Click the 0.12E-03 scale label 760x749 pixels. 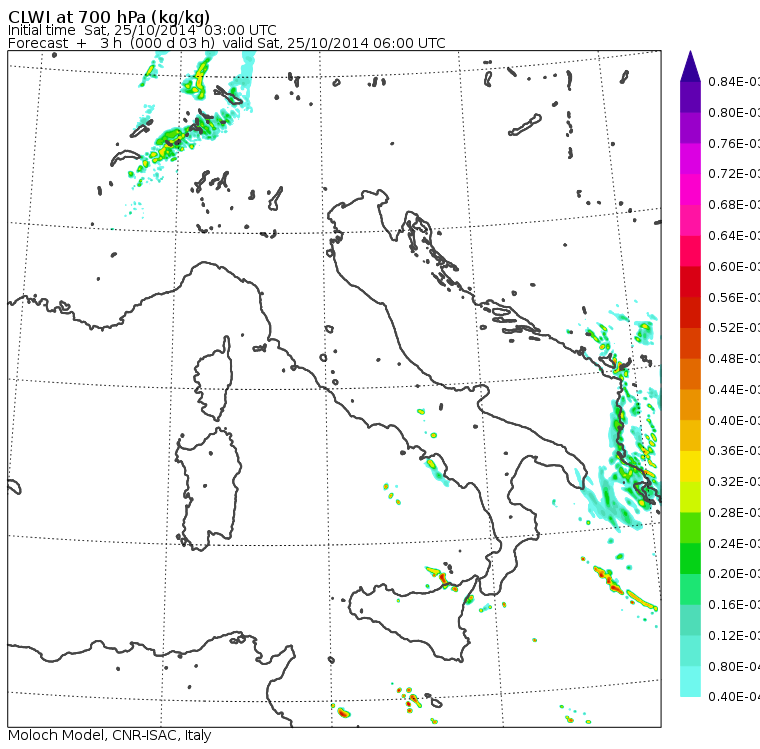pos(734,636)
